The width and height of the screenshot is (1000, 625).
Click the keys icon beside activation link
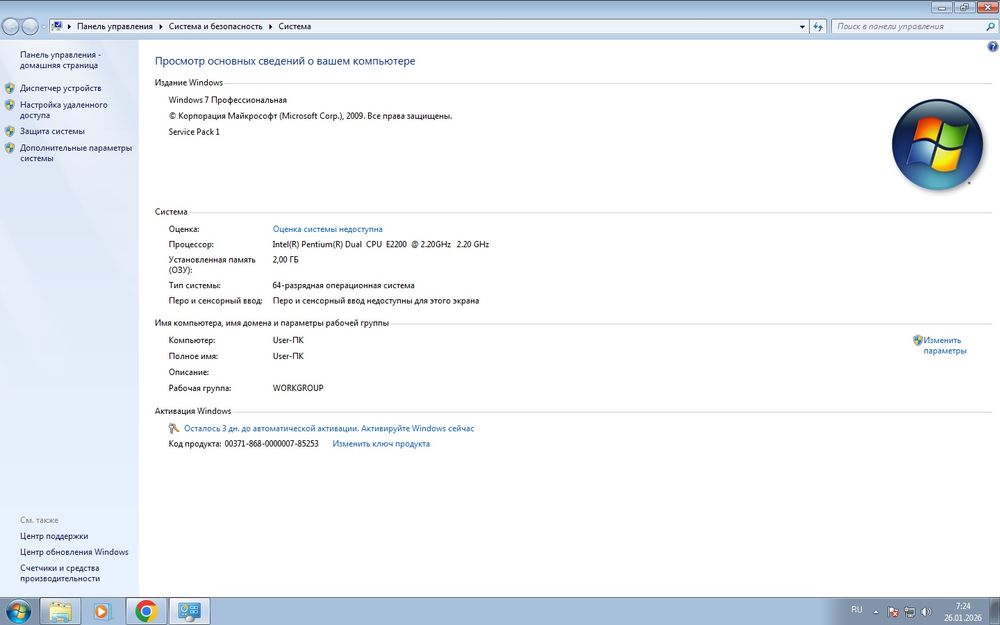pos(173,429)
